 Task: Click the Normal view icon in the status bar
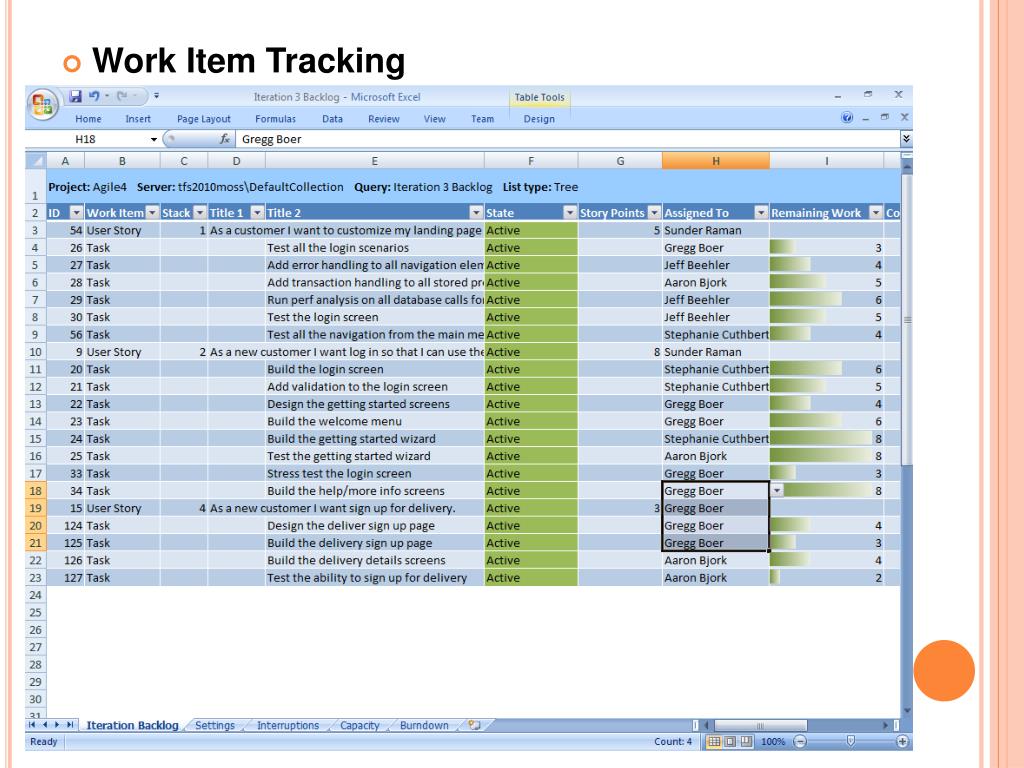pyautogui.click(x=714, y=742)
